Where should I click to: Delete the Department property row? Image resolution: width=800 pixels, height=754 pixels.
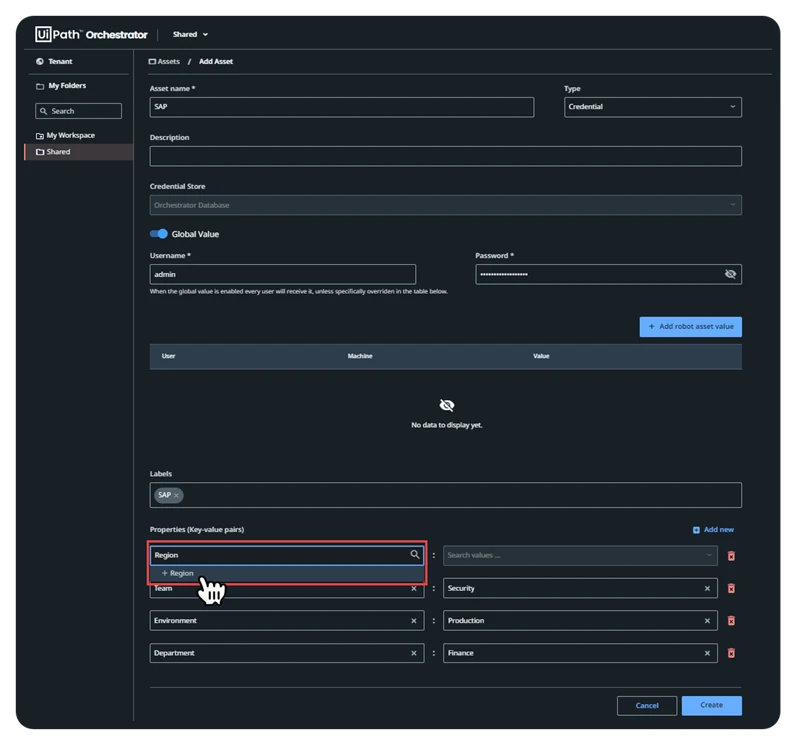coord(731,653)
